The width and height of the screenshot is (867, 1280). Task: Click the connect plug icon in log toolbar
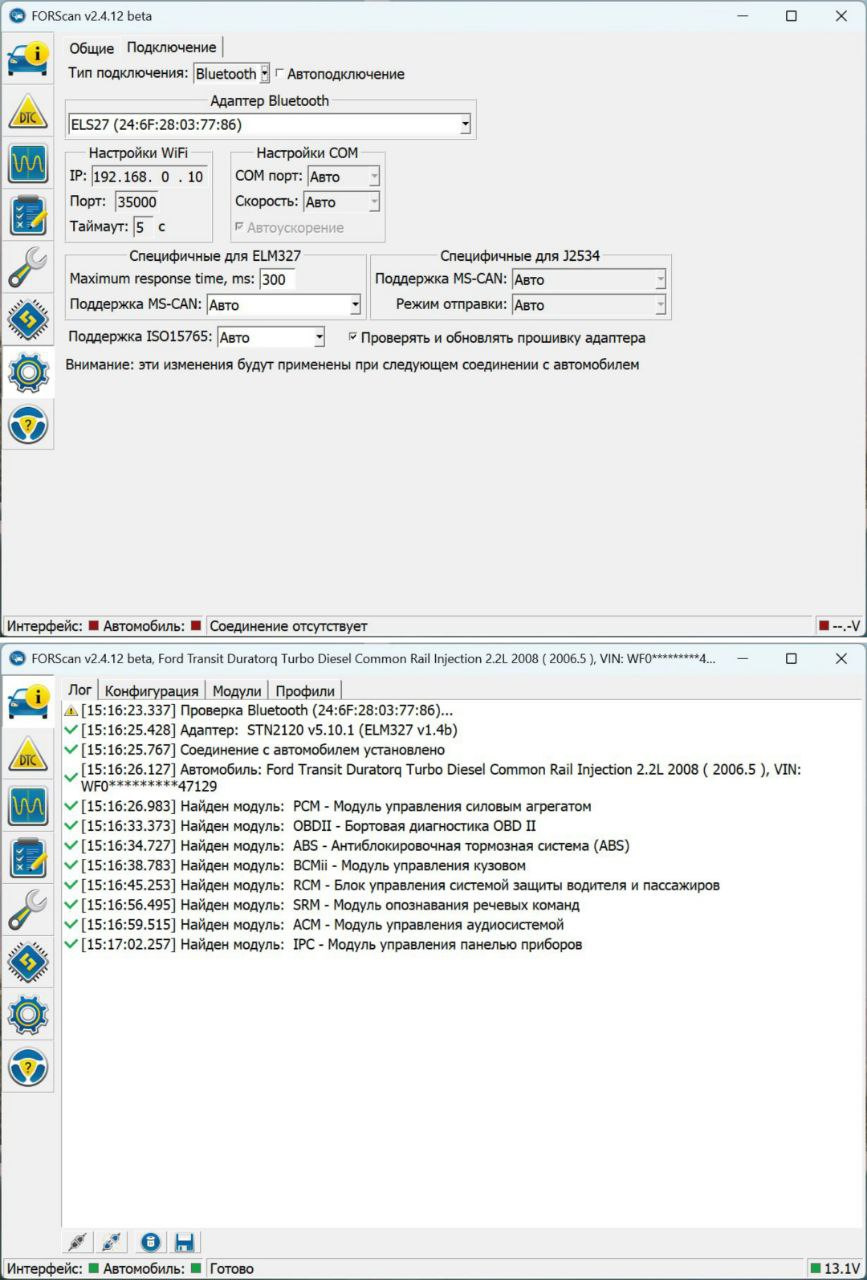78,1242
